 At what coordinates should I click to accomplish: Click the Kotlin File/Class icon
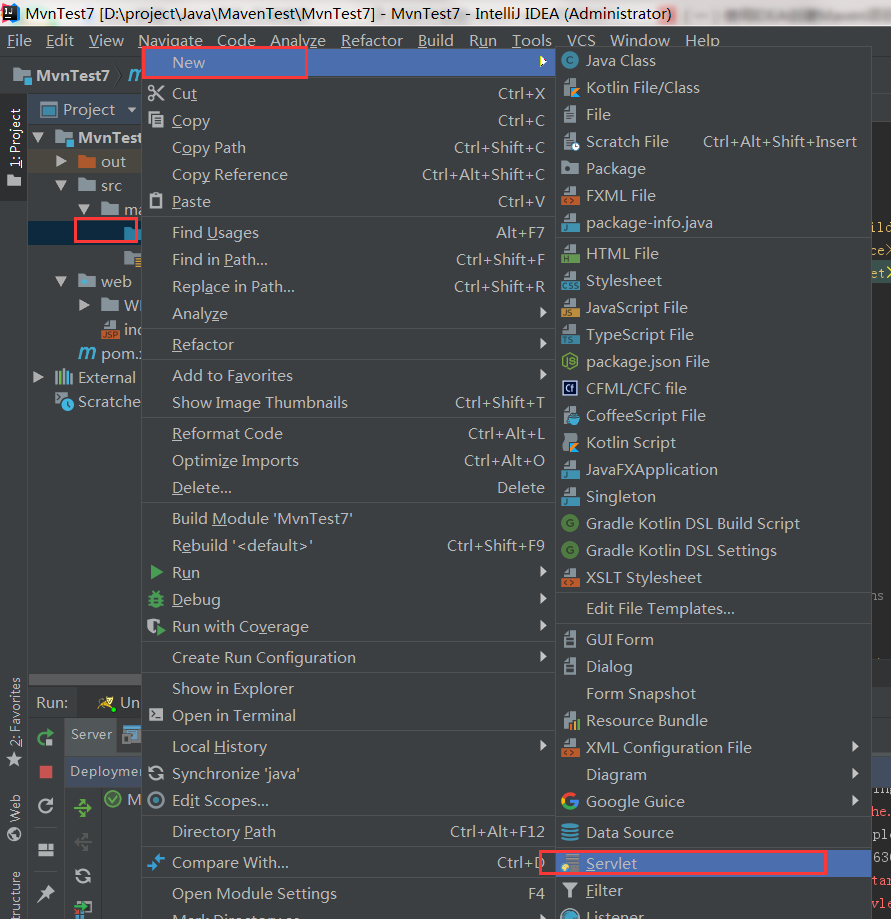(x=571, y=87)
